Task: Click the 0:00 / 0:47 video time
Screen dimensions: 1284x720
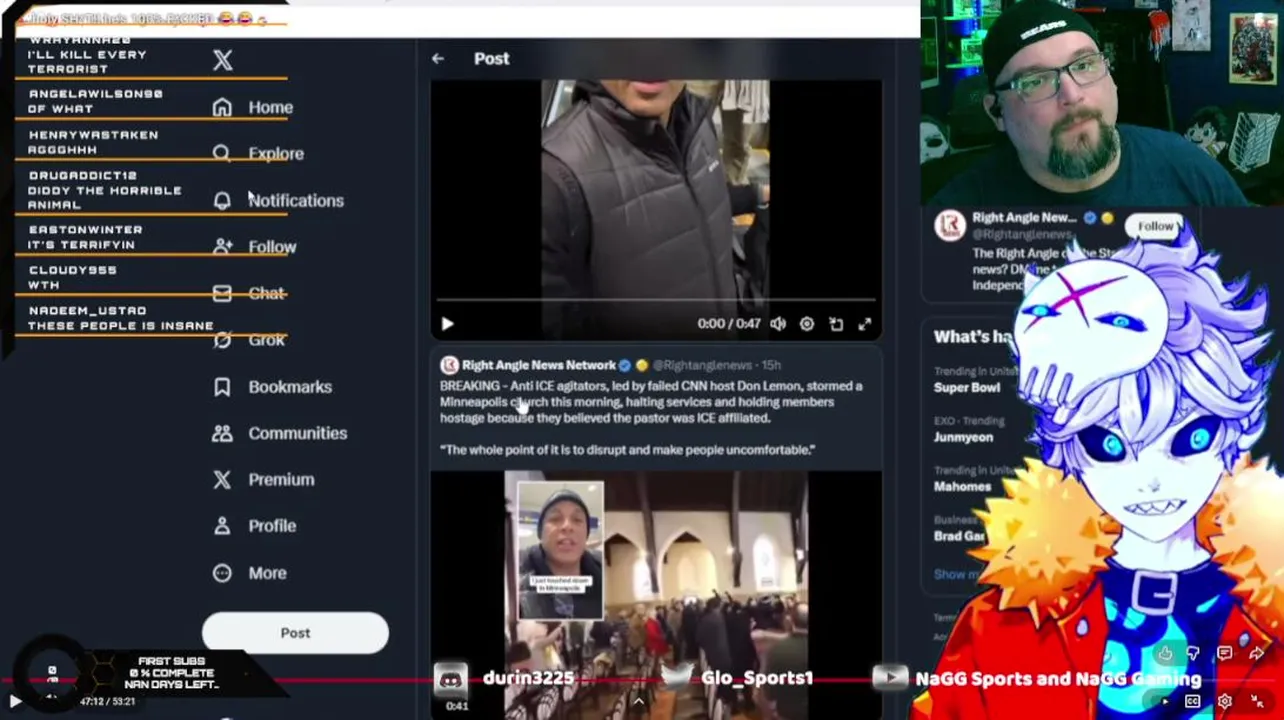Action: [729, 324]
